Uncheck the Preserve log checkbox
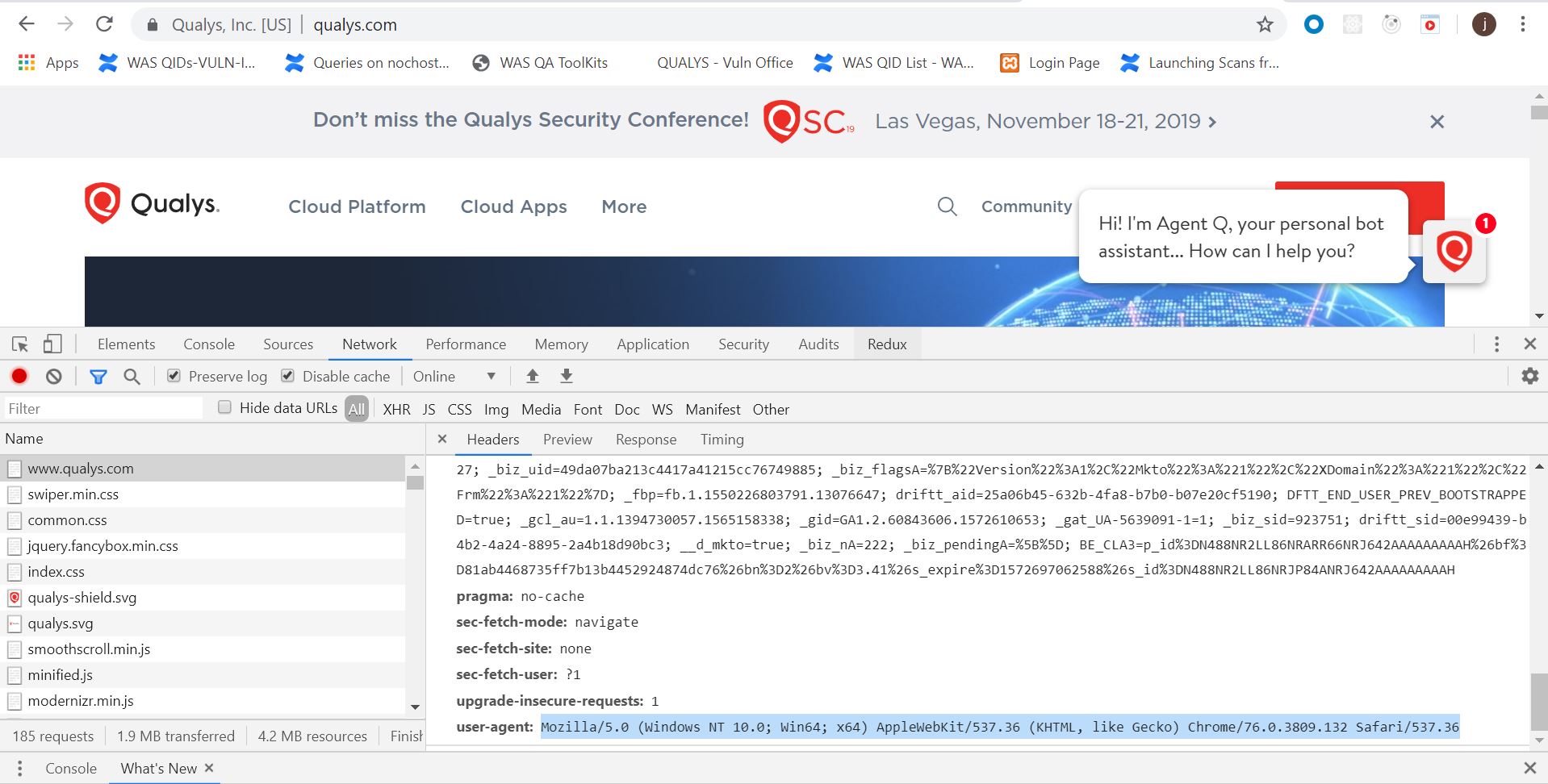The height and width of the screenshot is (784, 1548). (173, 375)
